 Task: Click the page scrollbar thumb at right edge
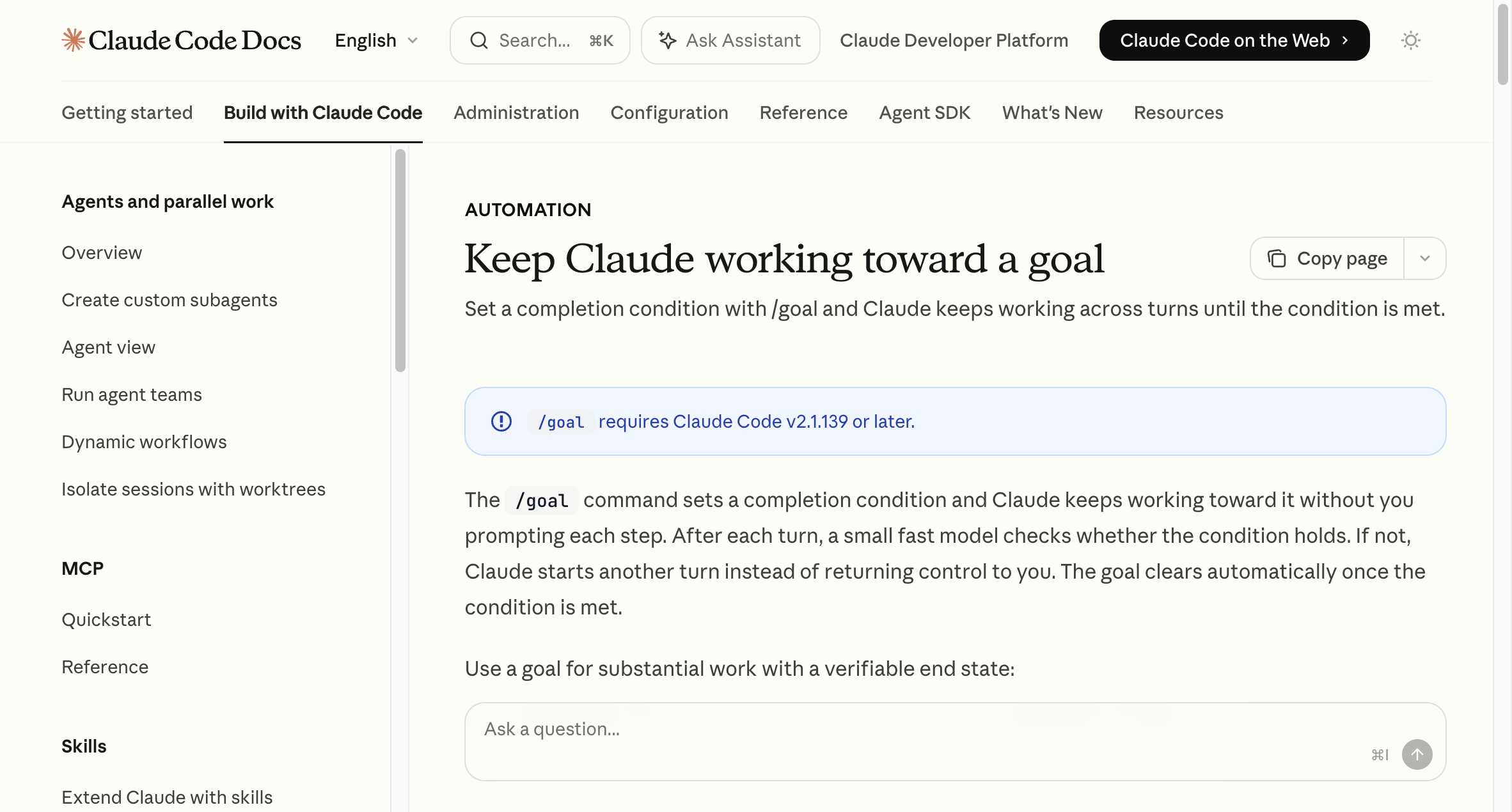coord(1503,43)
